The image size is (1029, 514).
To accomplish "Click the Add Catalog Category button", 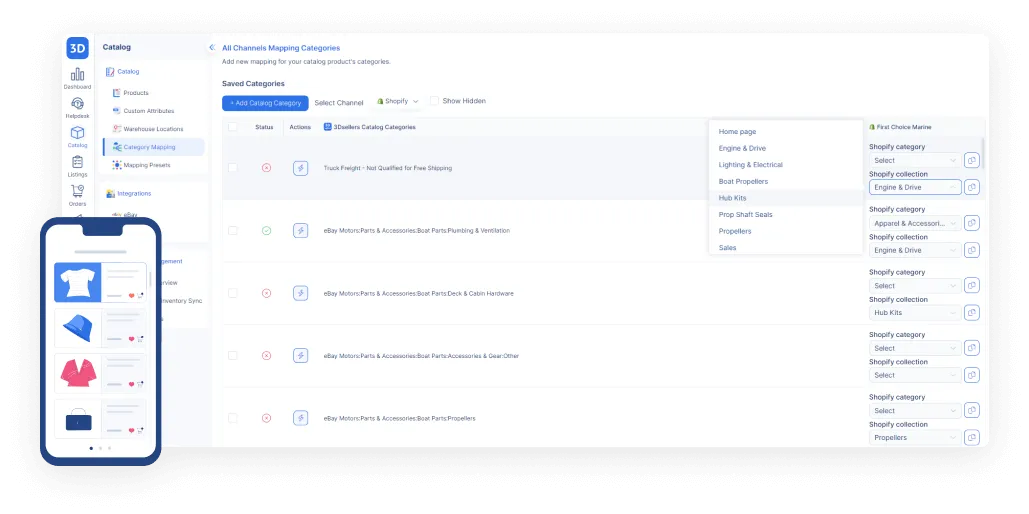I will coord(265,103).
